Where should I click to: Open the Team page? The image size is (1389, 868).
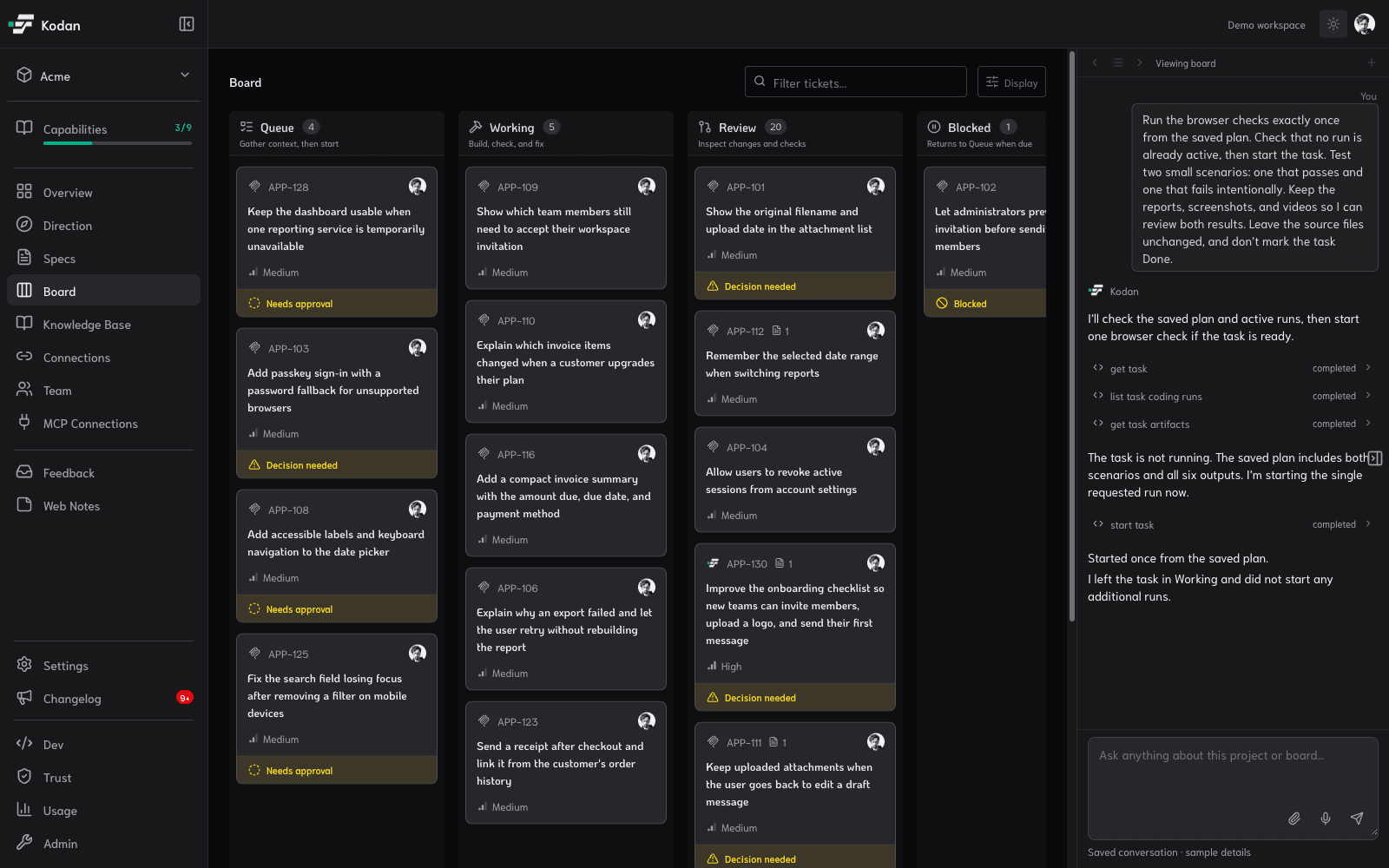104,390
